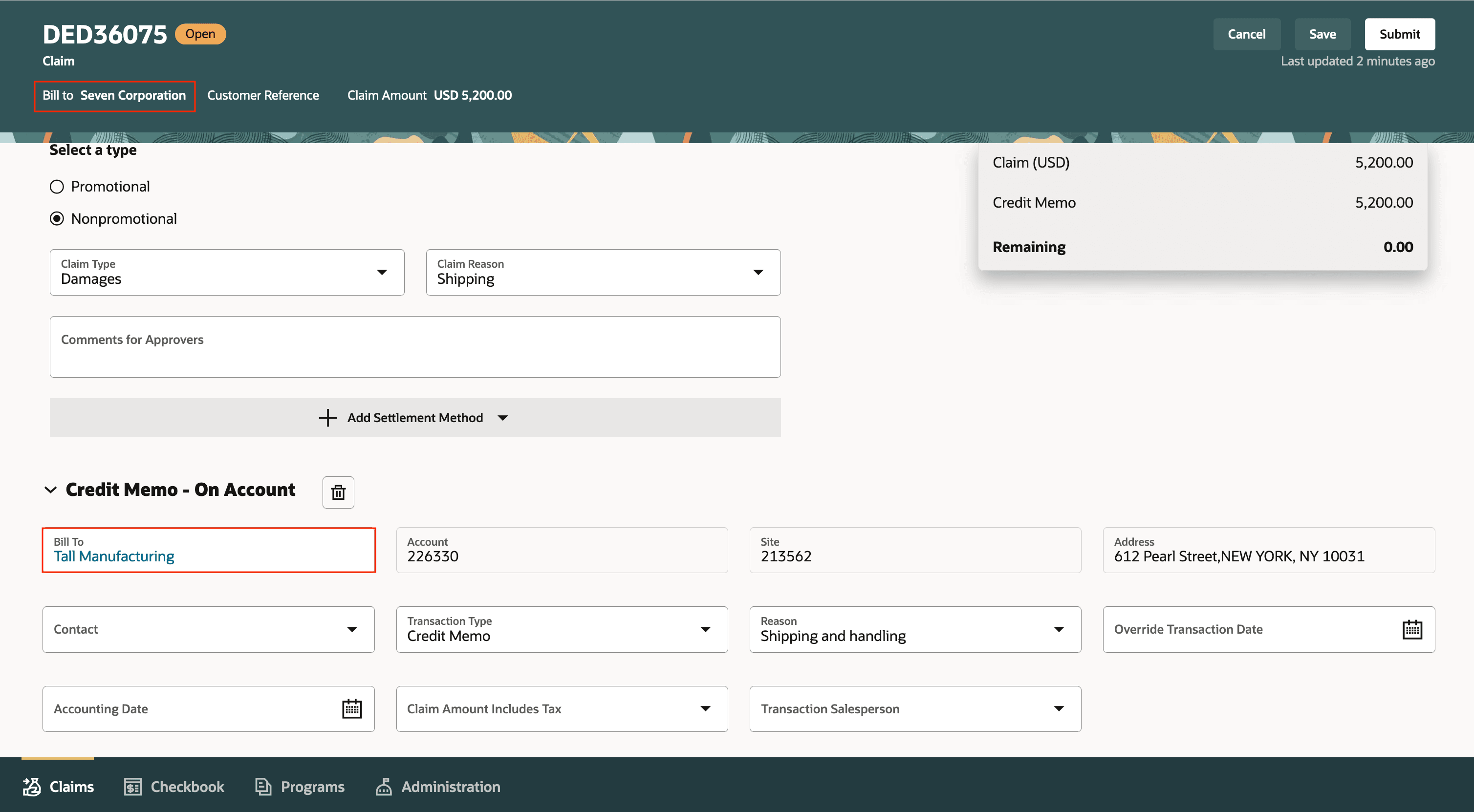Switch to the Programs tab
Image resolution: width=1474 pixels, height=812 pixels.
[x=312, y=786]
